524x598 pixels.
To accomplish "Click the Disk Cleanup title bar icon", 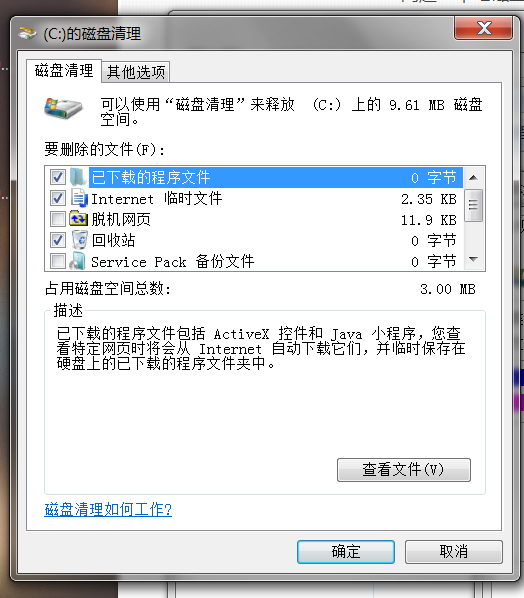I will [27, 34].
